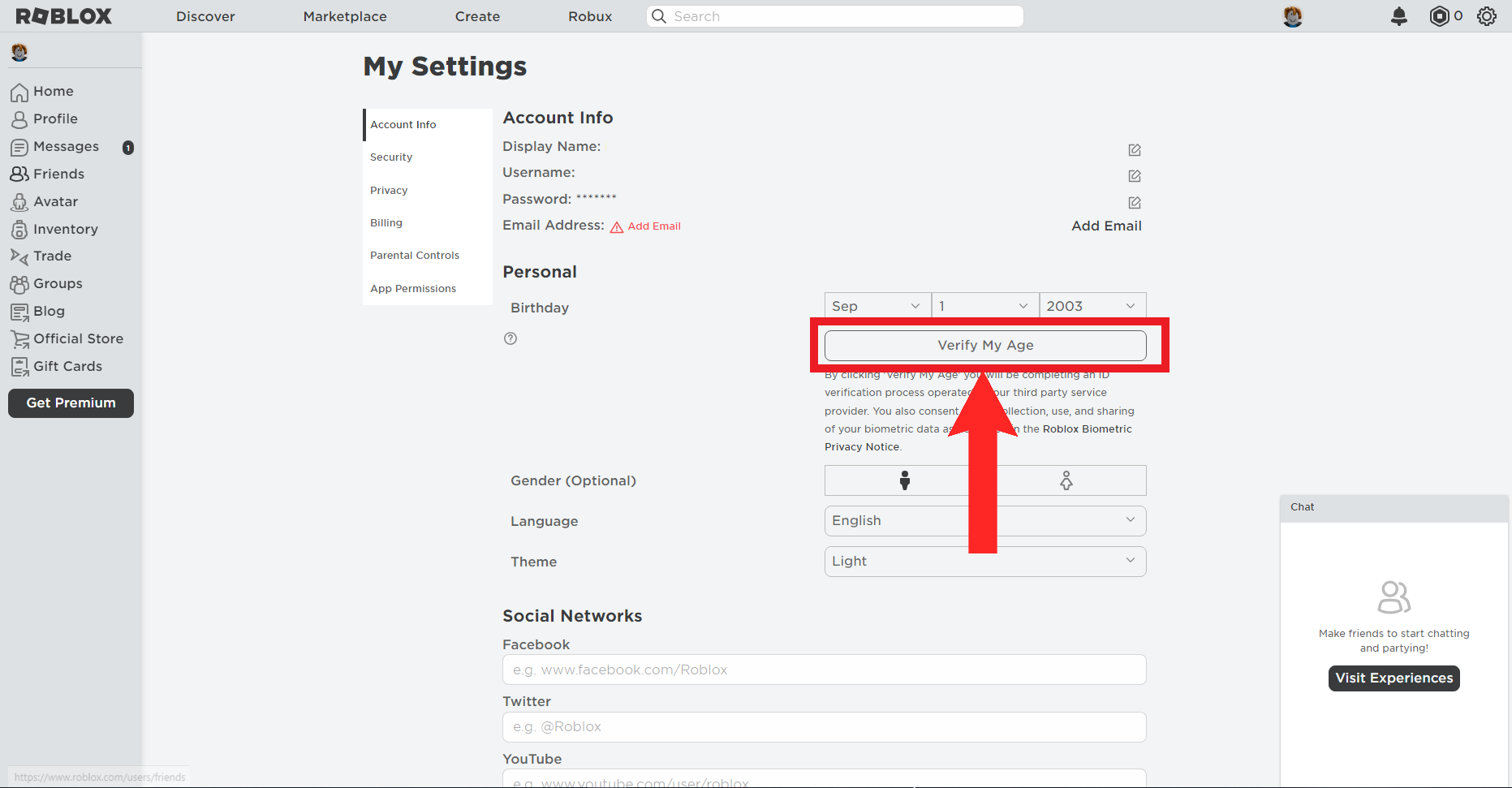Click the Get Premium button
Image resolution: width=1512 pixels, height=788 pixels.
pyautogui.click(x=71, y=403)
